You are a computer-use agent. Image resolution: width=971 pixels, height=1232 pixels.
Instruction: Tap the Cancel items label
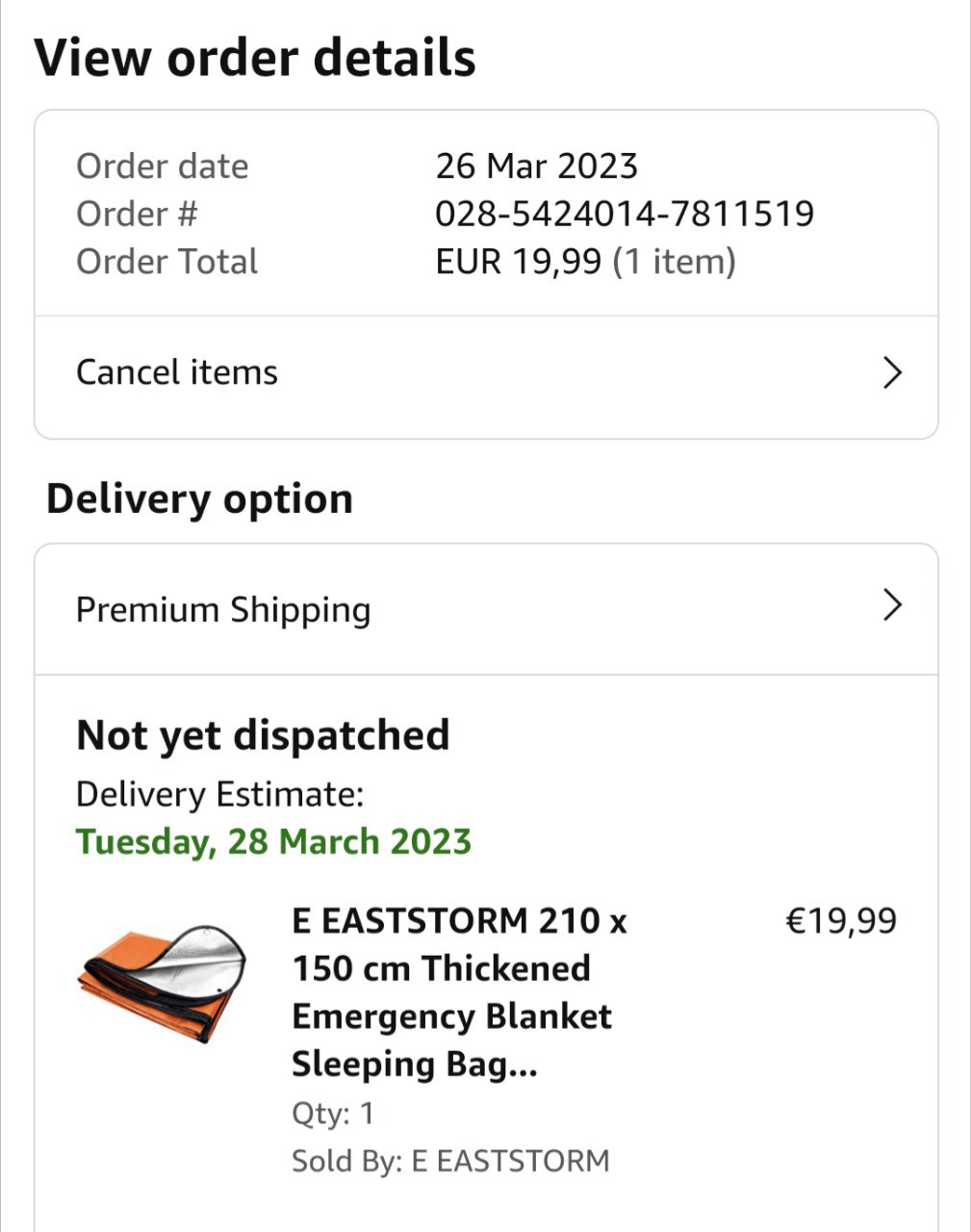177,372
